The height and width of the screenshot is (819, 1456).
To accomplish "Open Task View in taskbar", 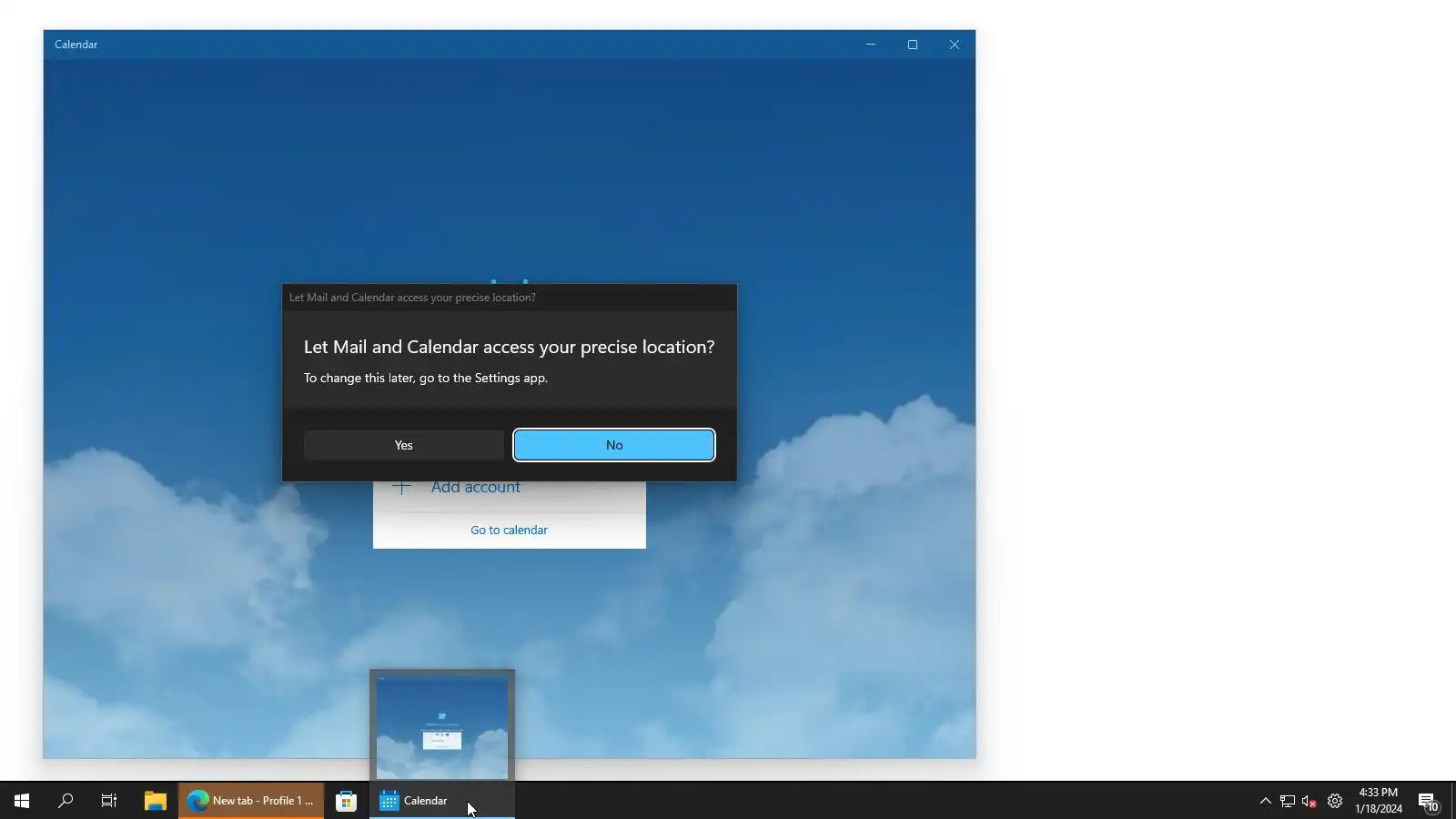I will click(x=109, y=801).
